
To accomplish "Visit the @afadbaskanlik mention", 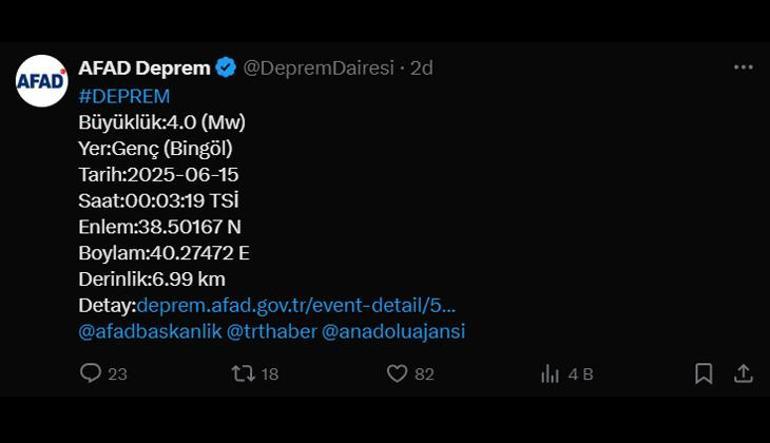I will click(x=150, y=332).
